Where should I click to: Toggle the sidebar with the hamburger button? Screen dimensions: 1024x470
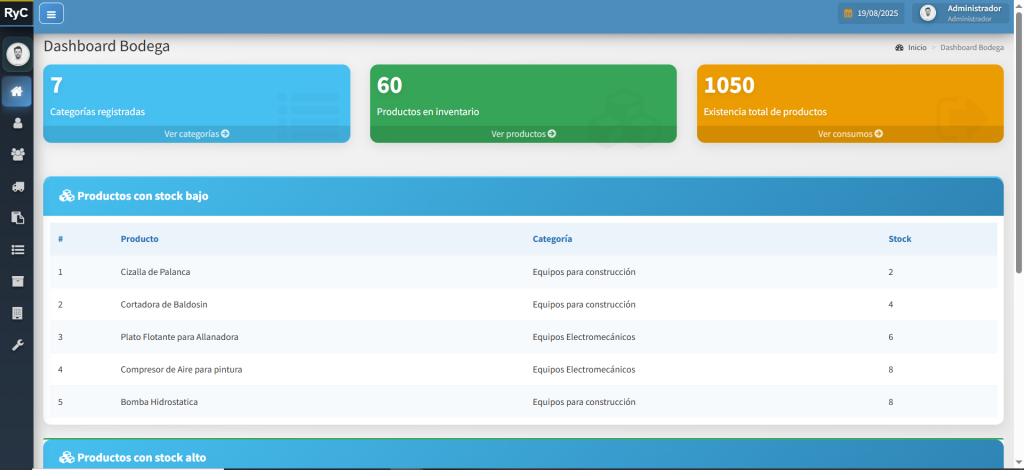coord(51,13)
